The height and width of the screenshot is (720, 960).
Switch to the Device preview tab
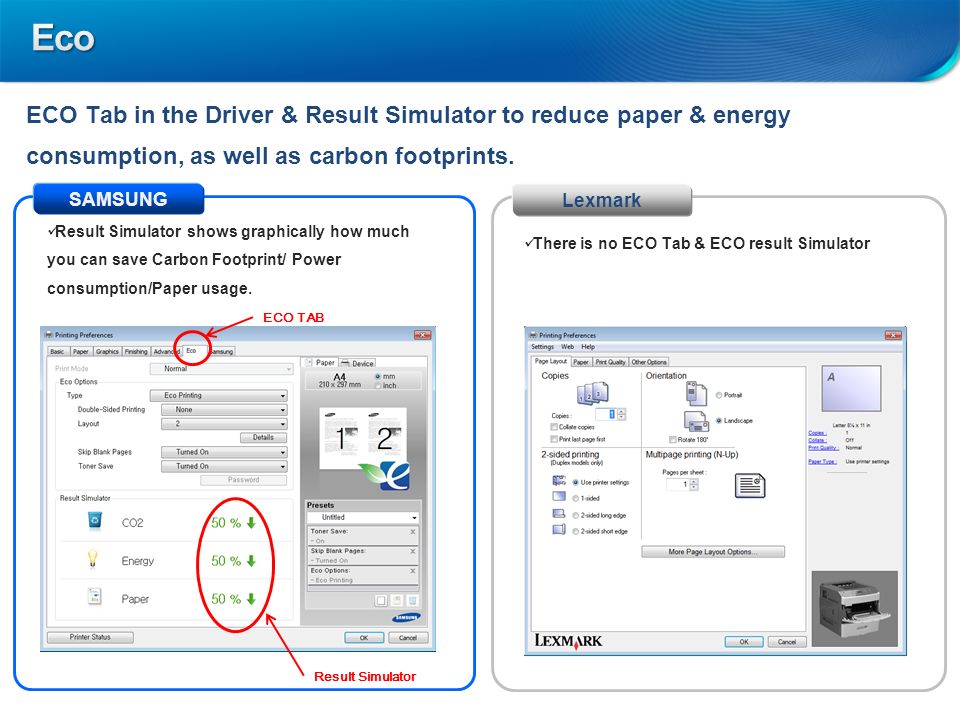tap(358, 363)
